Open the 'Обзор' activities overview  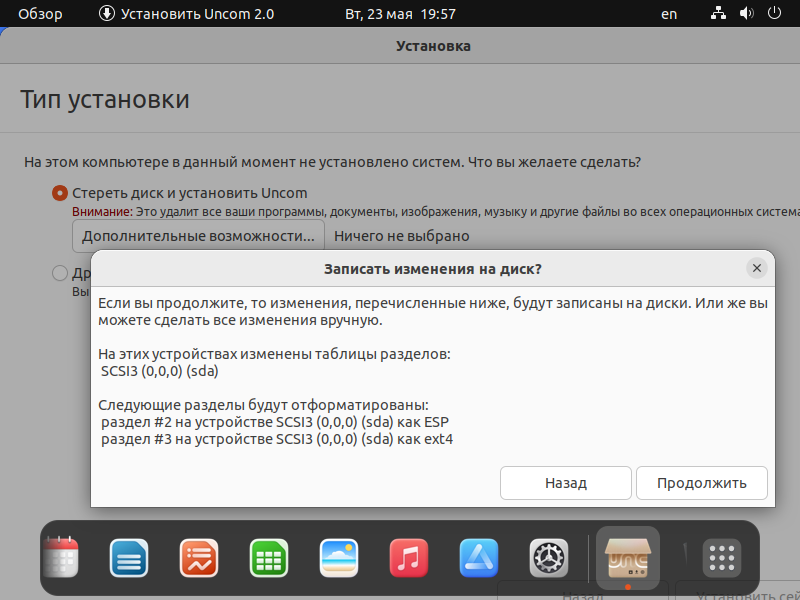[40, 14]
